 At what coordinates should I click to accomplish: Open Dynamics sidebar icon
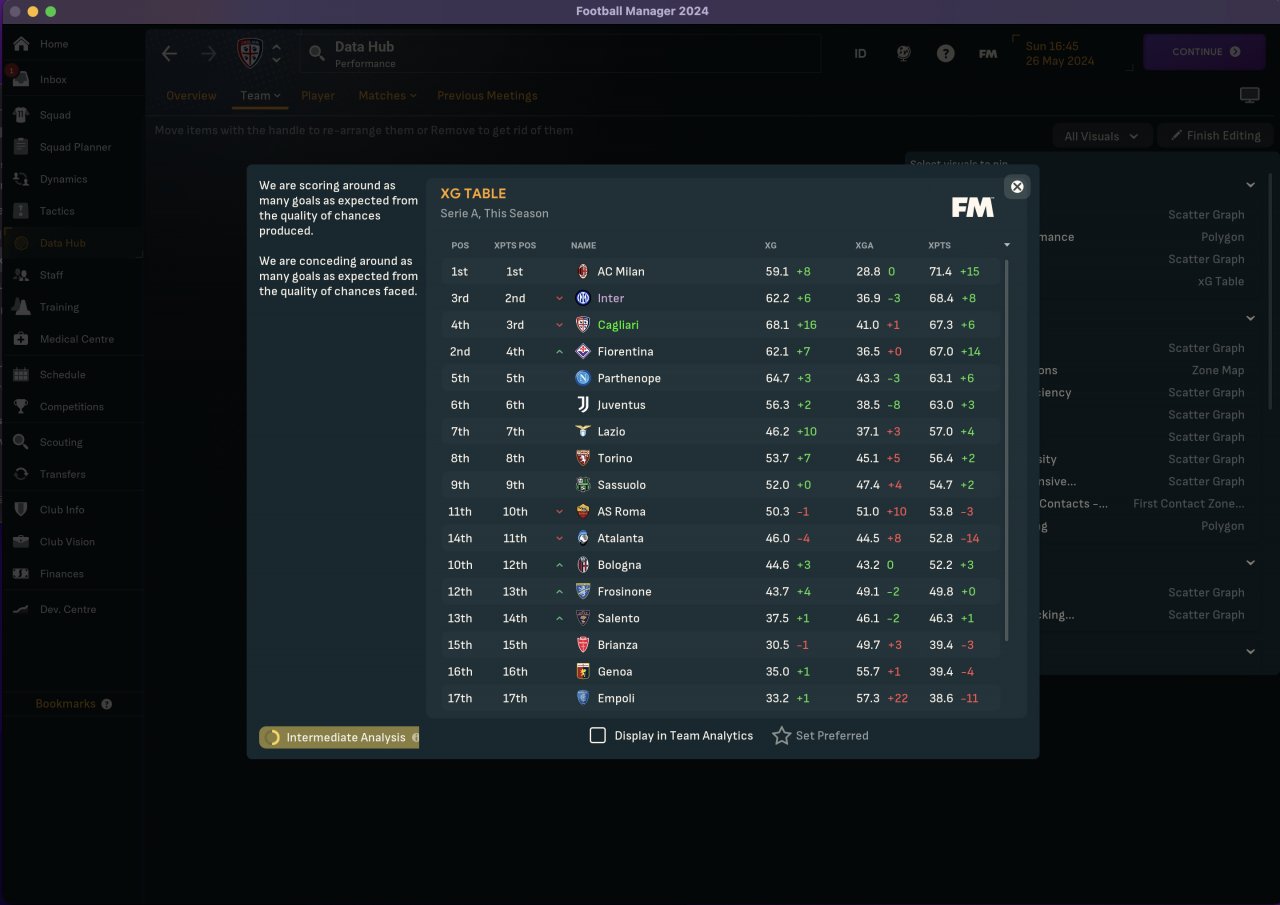[21, 179]
